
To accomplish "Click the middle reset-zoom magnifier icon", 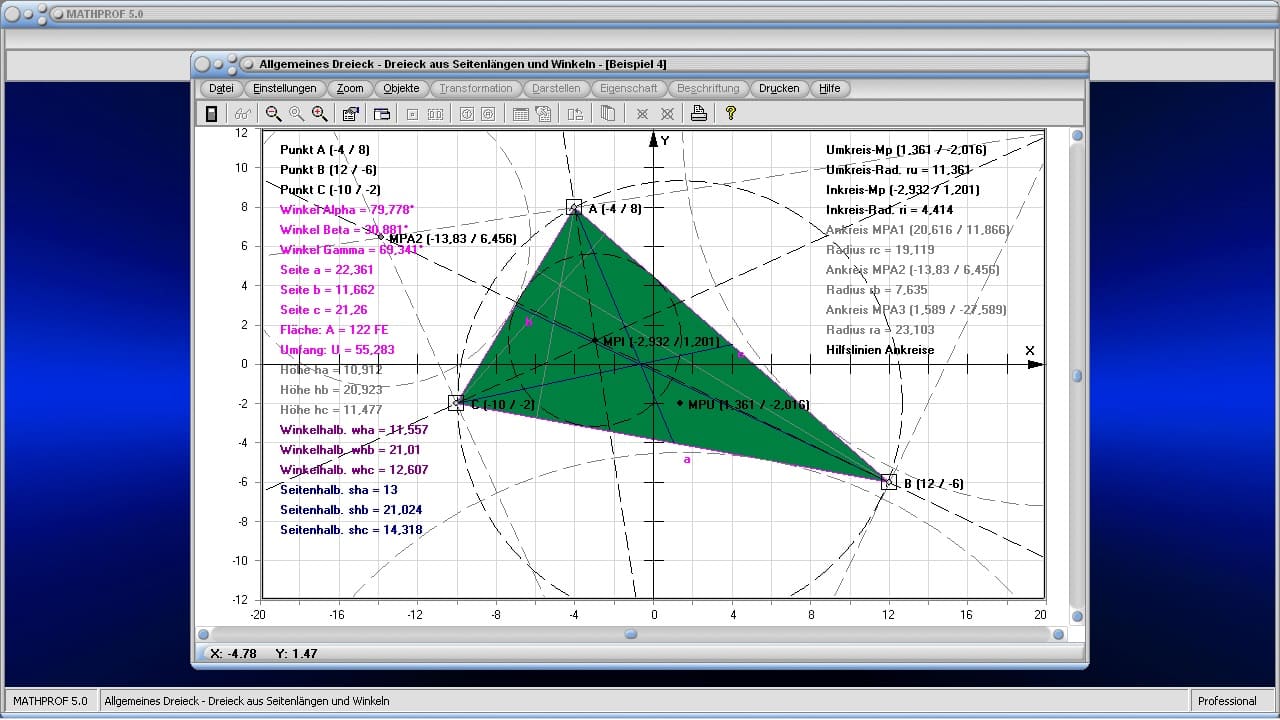I will pos(296,114).
